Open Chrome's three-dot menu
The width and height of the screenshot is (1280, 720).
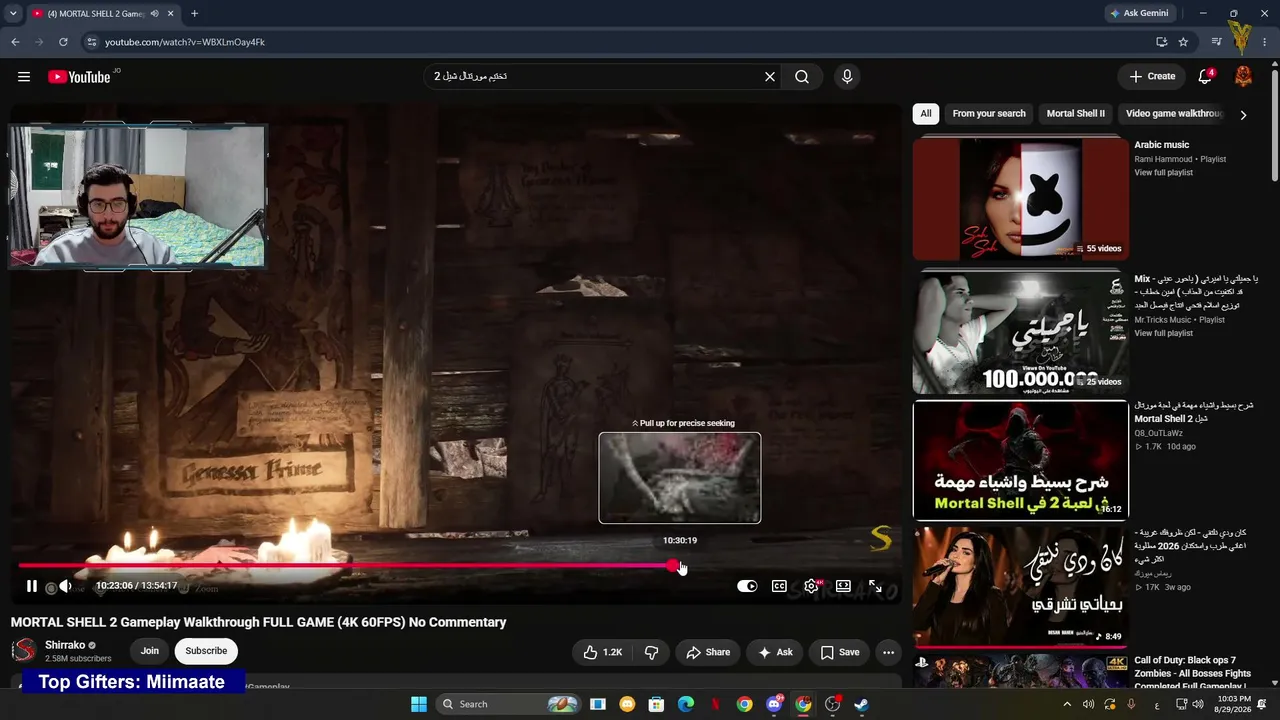pyautogui.click(x=1265, y=42)
